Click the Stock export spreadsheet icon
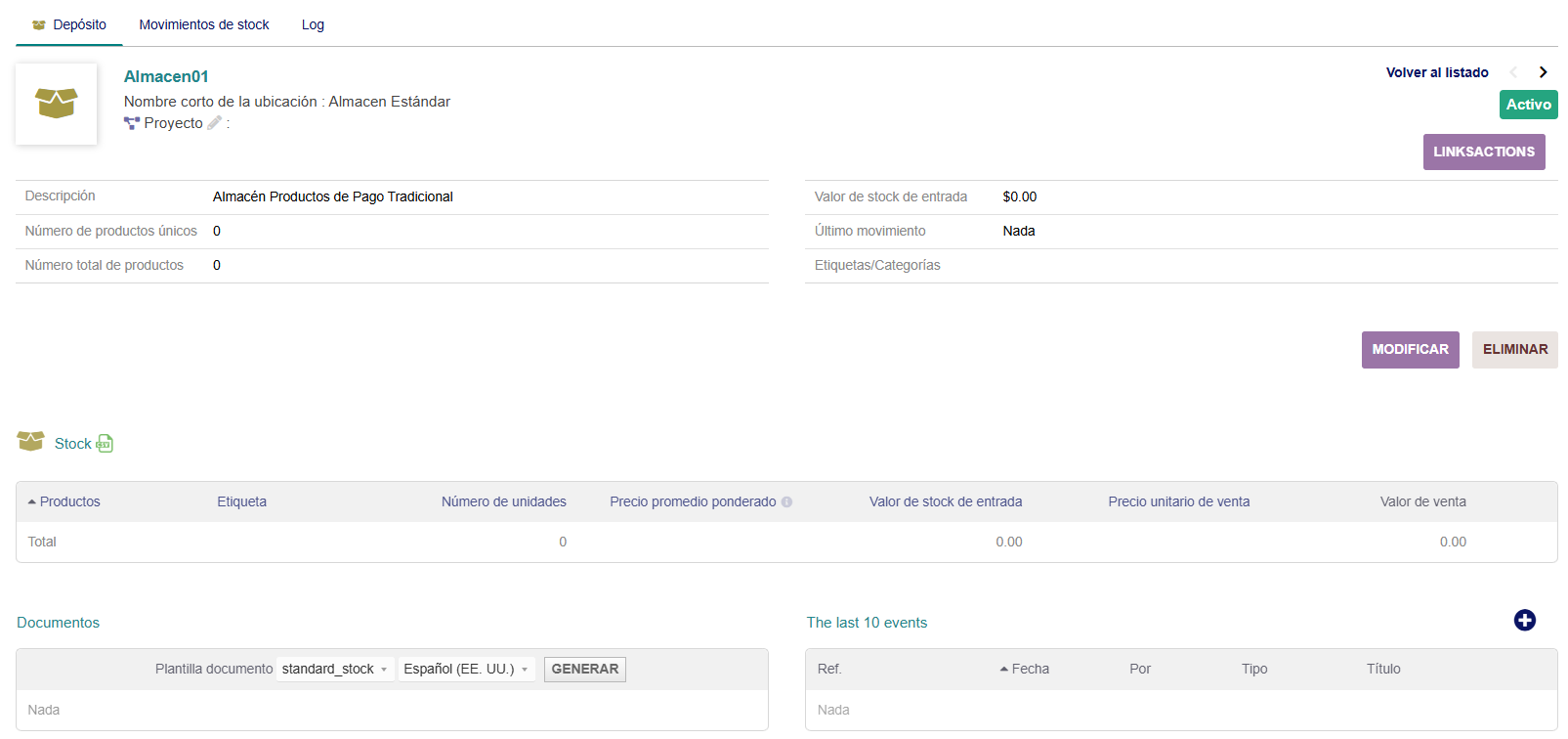 click(x=105, y=444)
